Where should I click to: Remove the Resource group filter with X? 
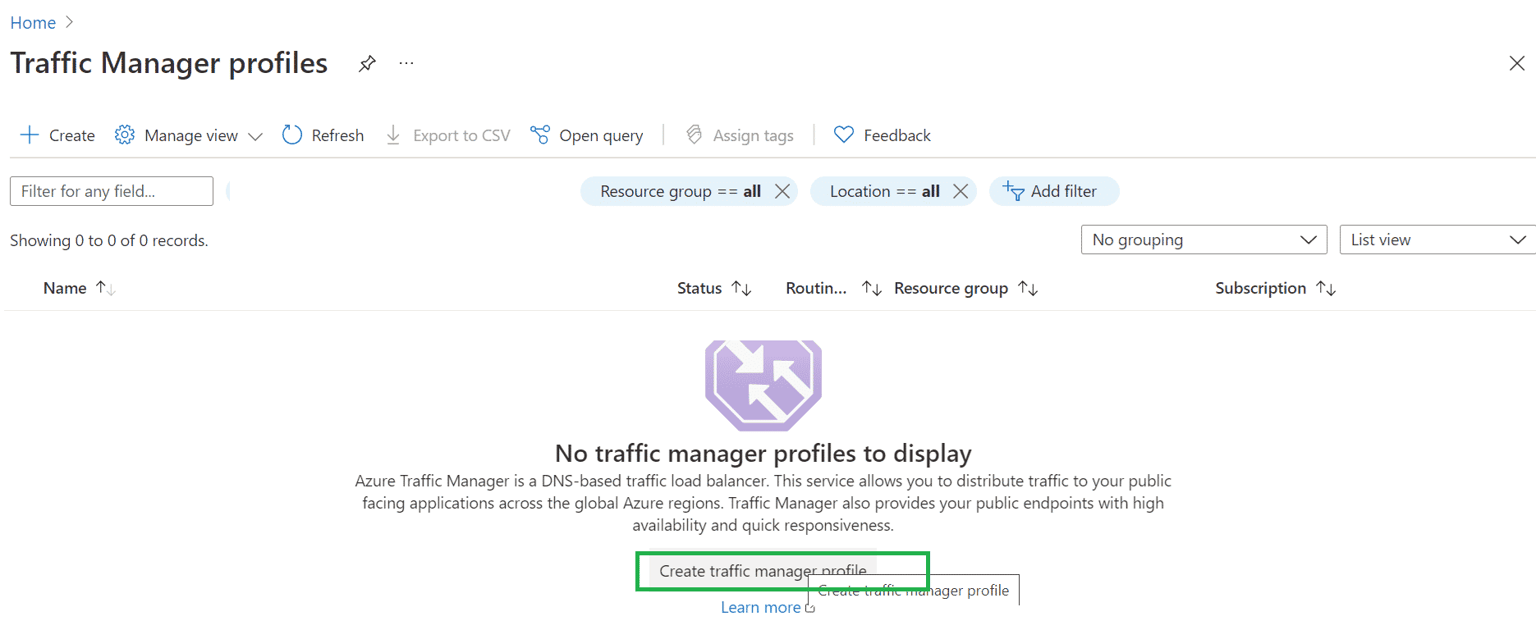pyautogui.click(x=782, y=191)
